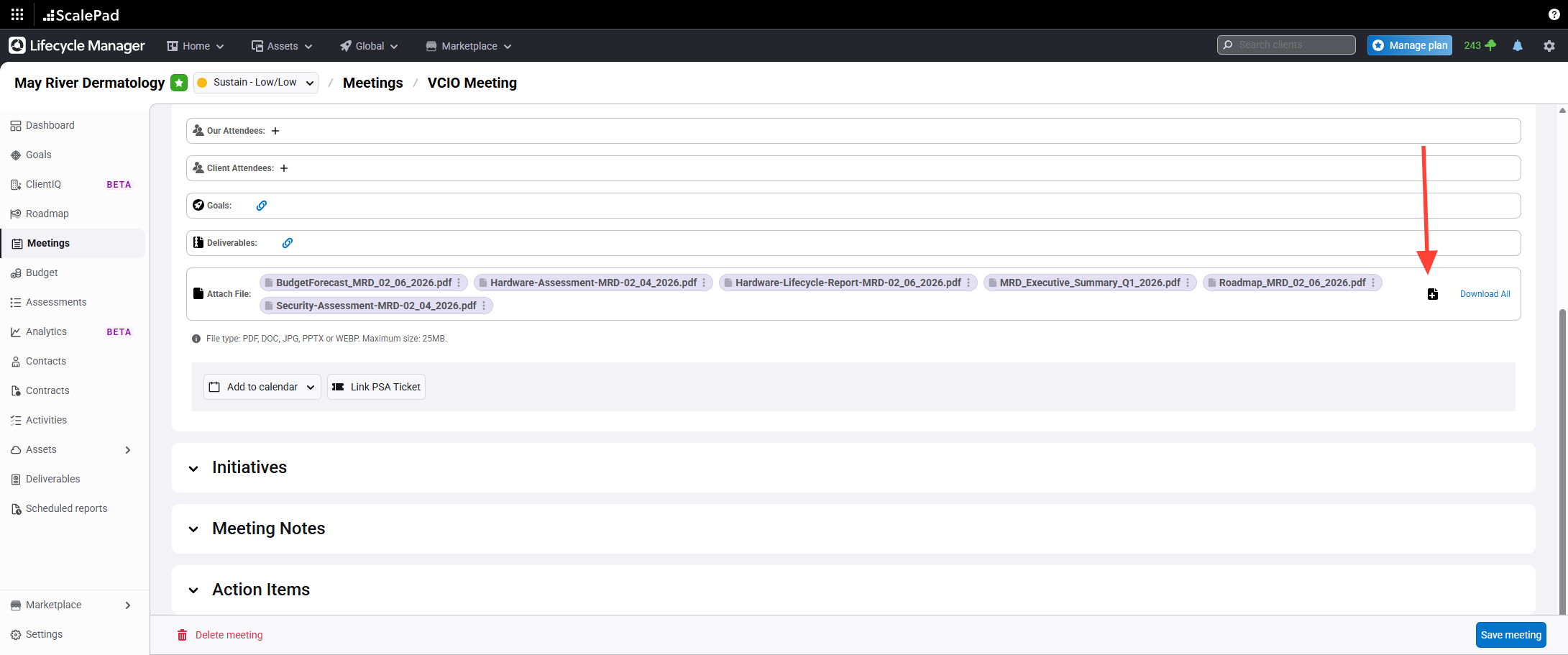
Task: Click the Download All link
Action: (x=1485, y=294)
